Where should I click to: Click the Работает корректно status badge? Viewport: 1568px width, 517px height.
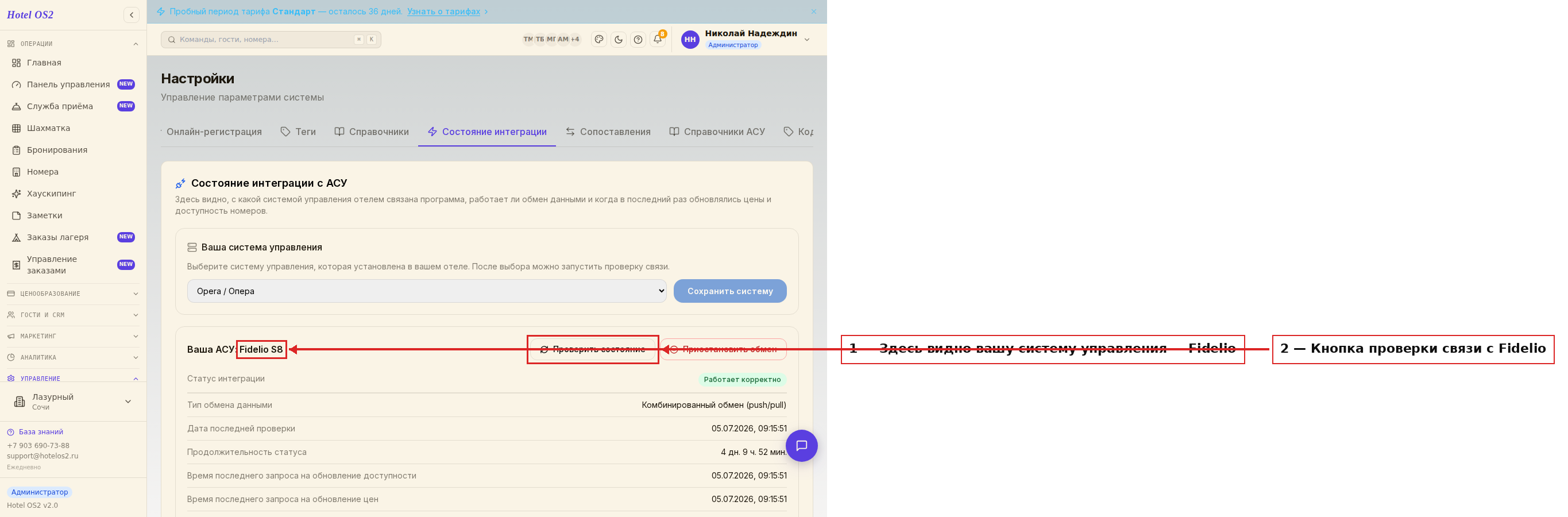point(742,379)
